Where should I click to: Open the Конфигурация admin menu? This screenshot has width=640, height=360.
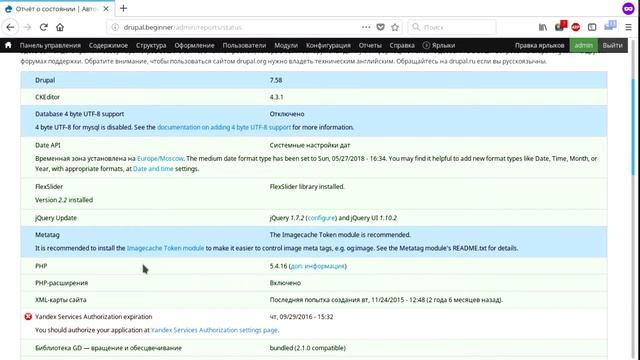click(328, 45)
